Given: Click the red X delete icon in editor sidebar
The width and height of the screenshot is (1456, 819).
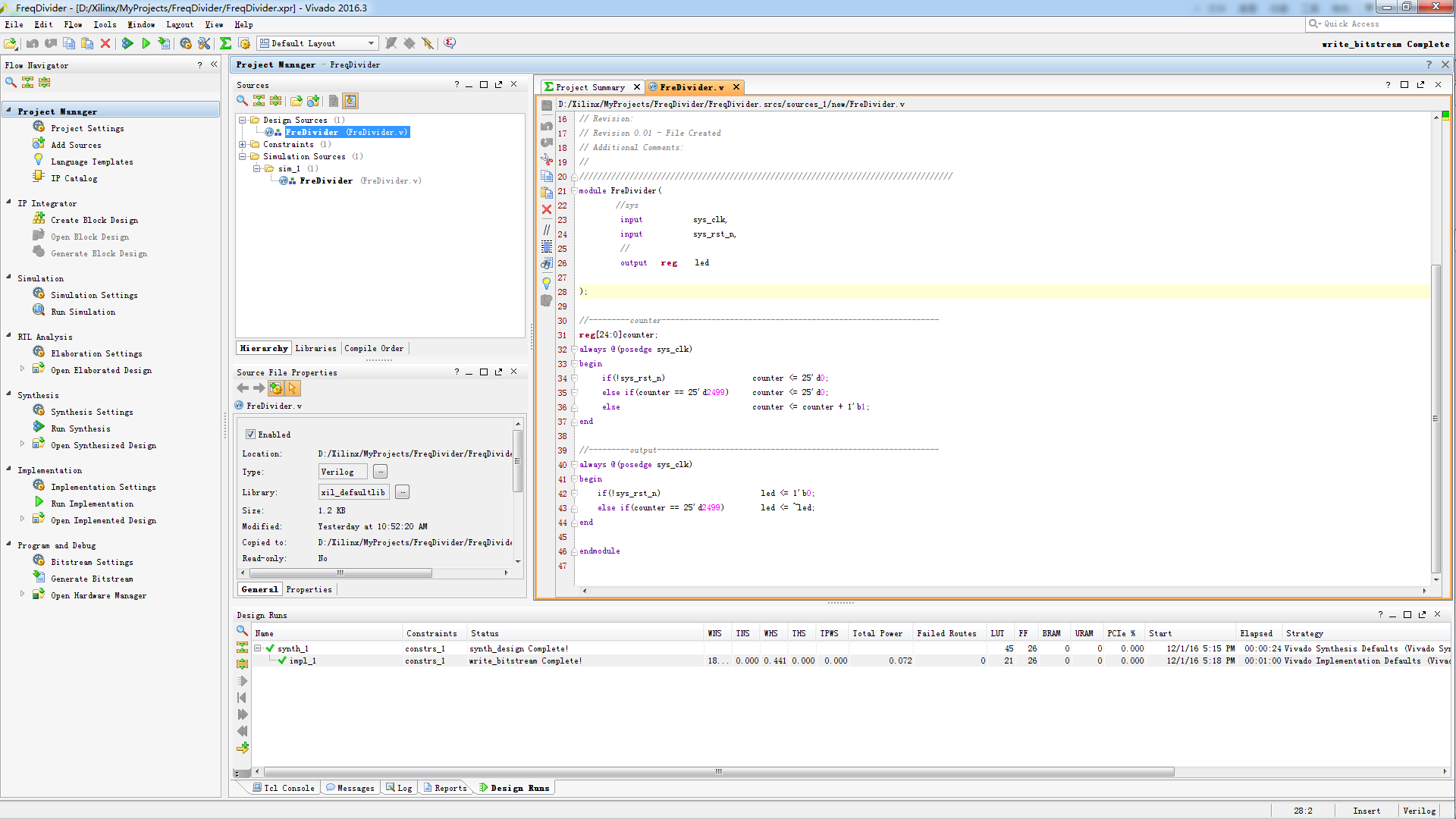Looking at the screenshot, I should [x=546, y=210].
